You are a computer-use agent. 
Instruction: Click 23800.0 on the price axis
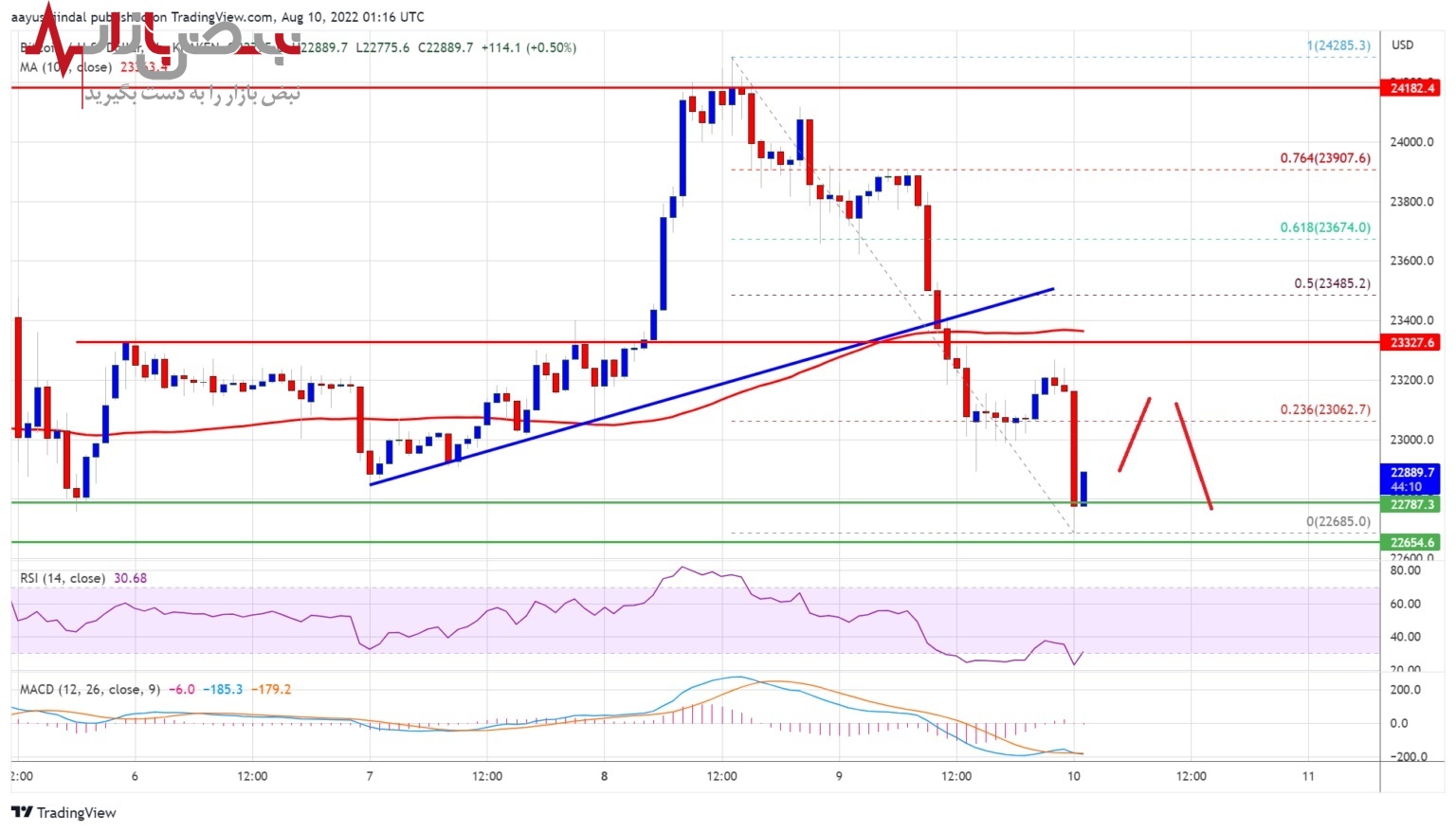(x=1412, y=202)
